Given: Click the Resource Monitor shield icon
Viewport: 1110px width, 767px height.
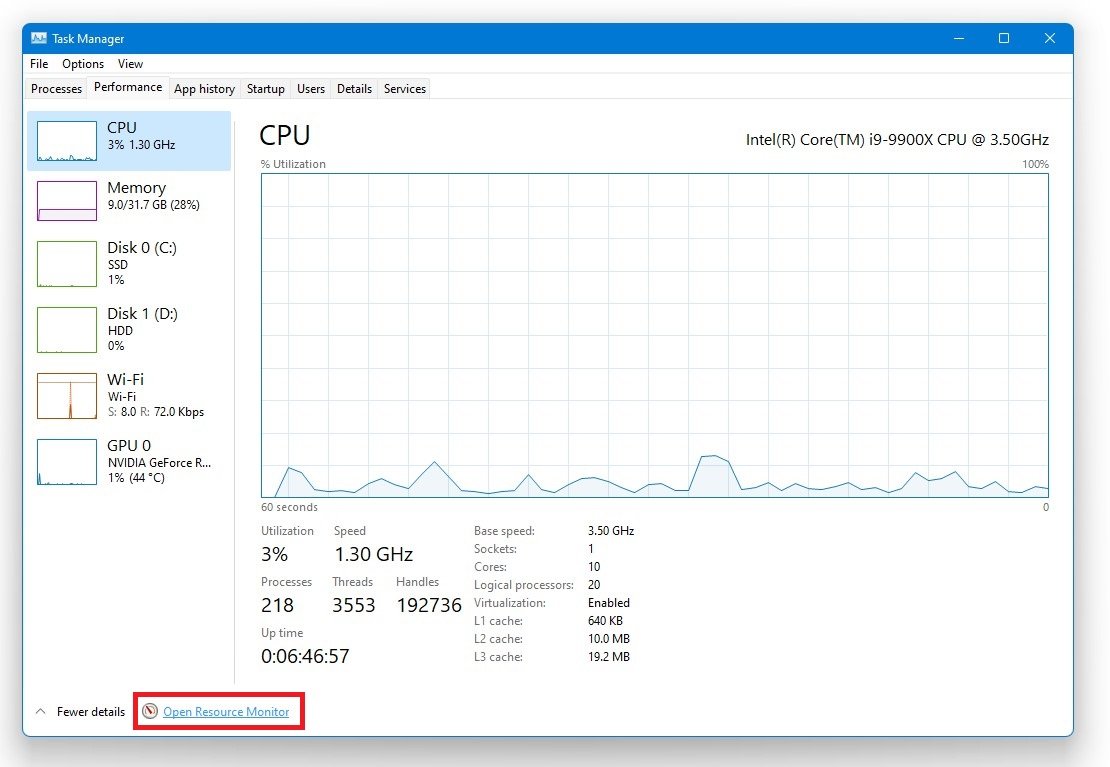Looking at the screenshot, I should click(x=150, y=711).
